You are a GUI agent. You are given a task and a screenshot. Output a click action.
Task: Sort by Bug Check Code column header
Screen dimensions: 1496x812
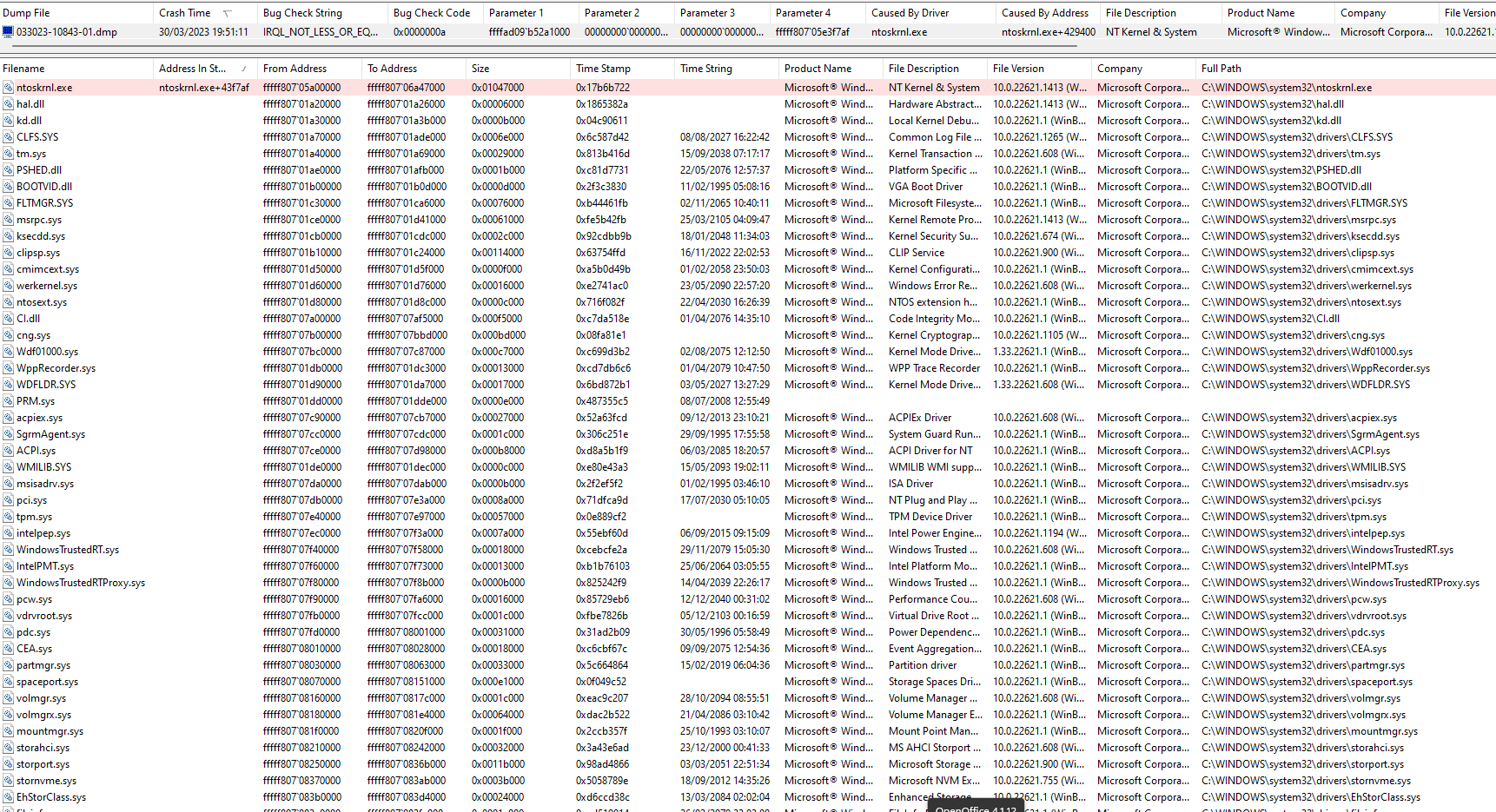(x=435, y=13)
